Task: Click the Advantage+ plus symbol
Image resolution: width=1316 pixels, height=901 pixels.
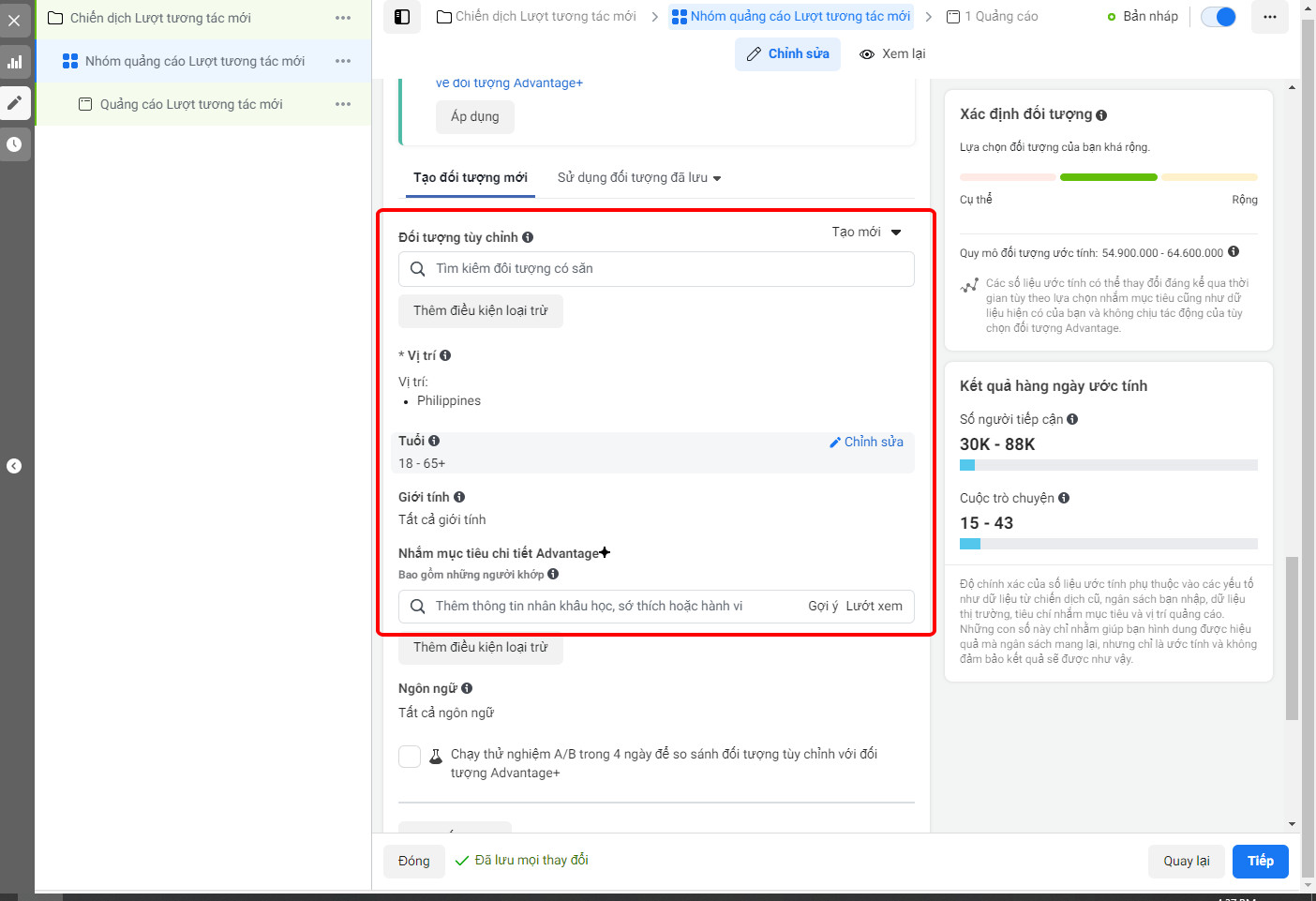Action: point(605,552)
